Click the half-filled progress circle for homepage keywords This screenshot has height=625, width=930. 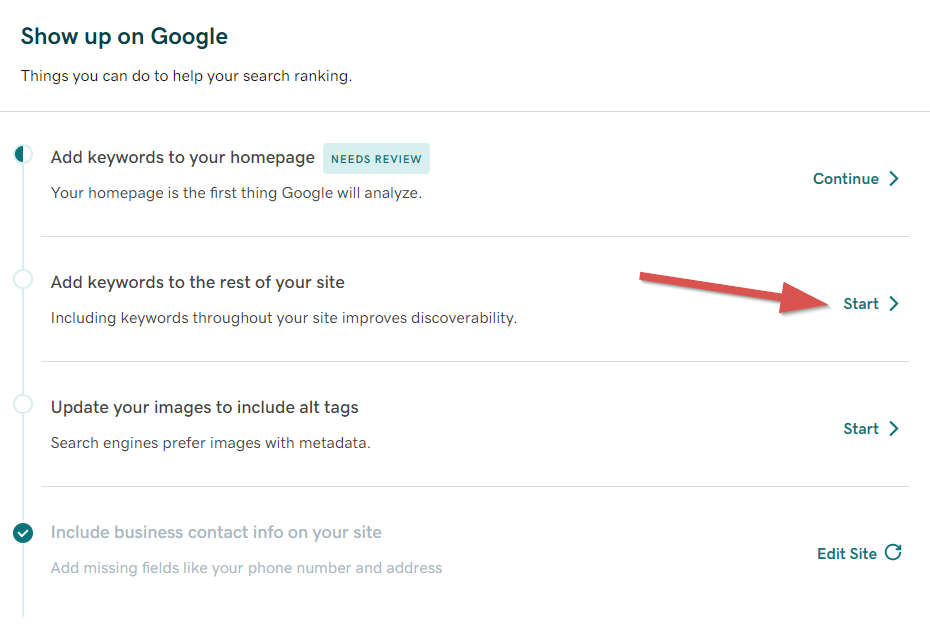pos(23,154)
